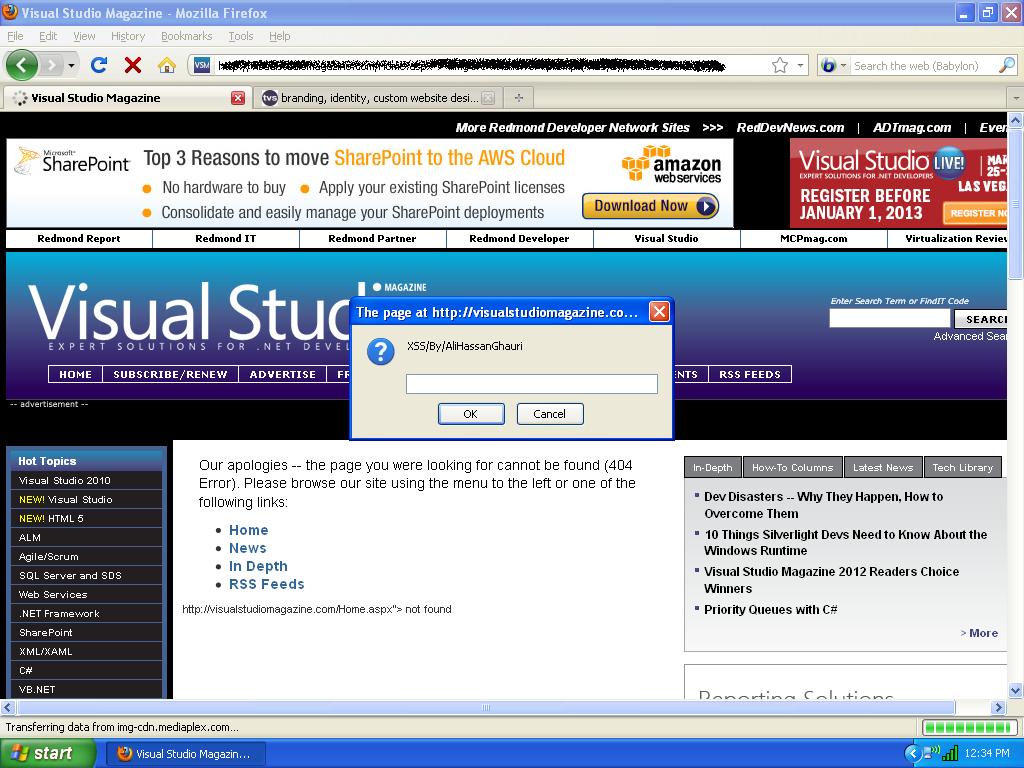
Task: Click the Forward arrow button
Action: pos(51,65)
